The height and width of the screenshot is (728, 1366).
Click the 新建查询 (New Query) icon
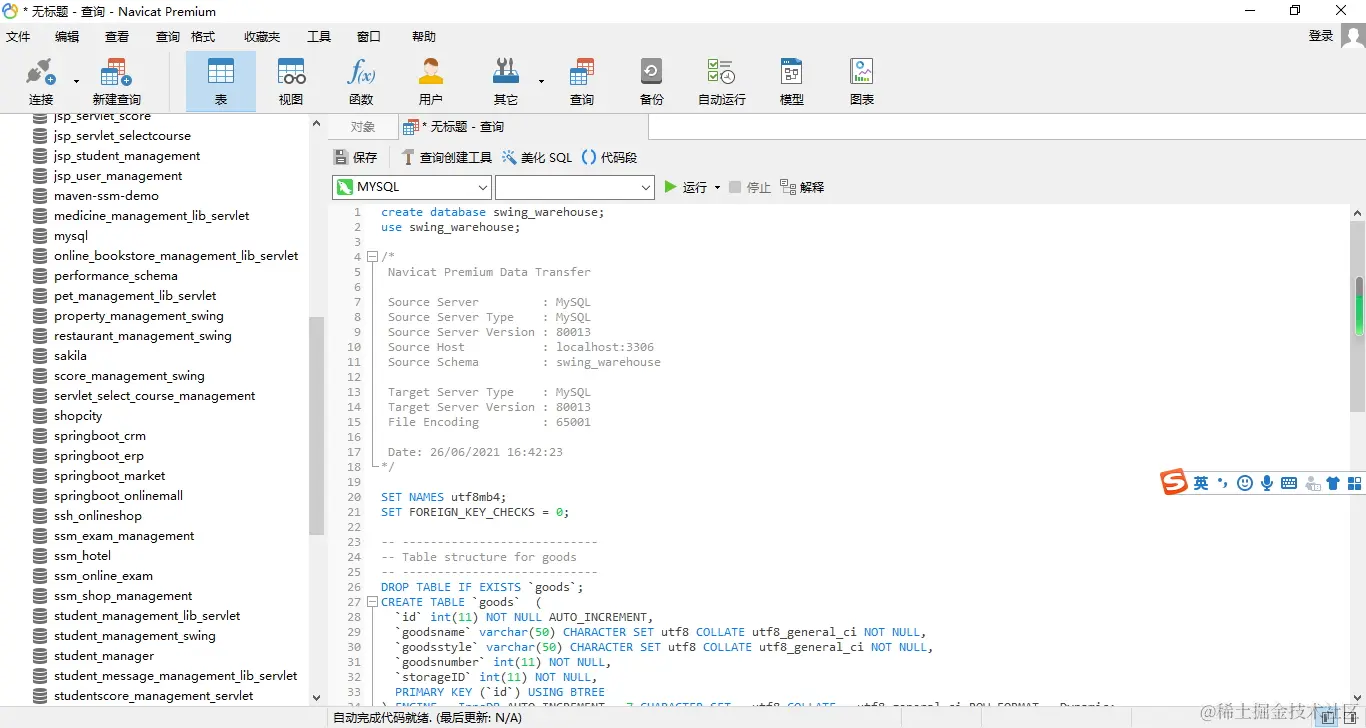click(x=116, y=81)
